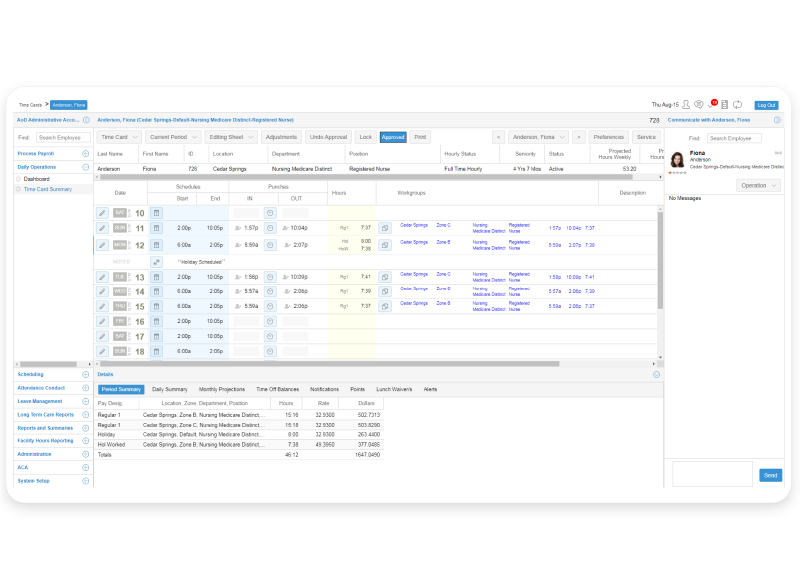Click the workgroup transfer icon on SUN 11 row

(383, 227)
